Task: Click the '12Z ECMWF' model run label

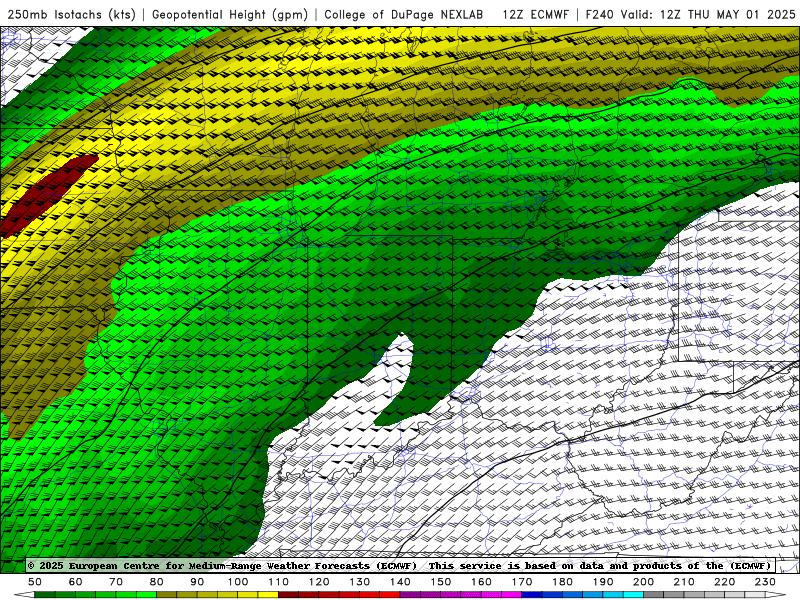Action: (x=535, y=14)
